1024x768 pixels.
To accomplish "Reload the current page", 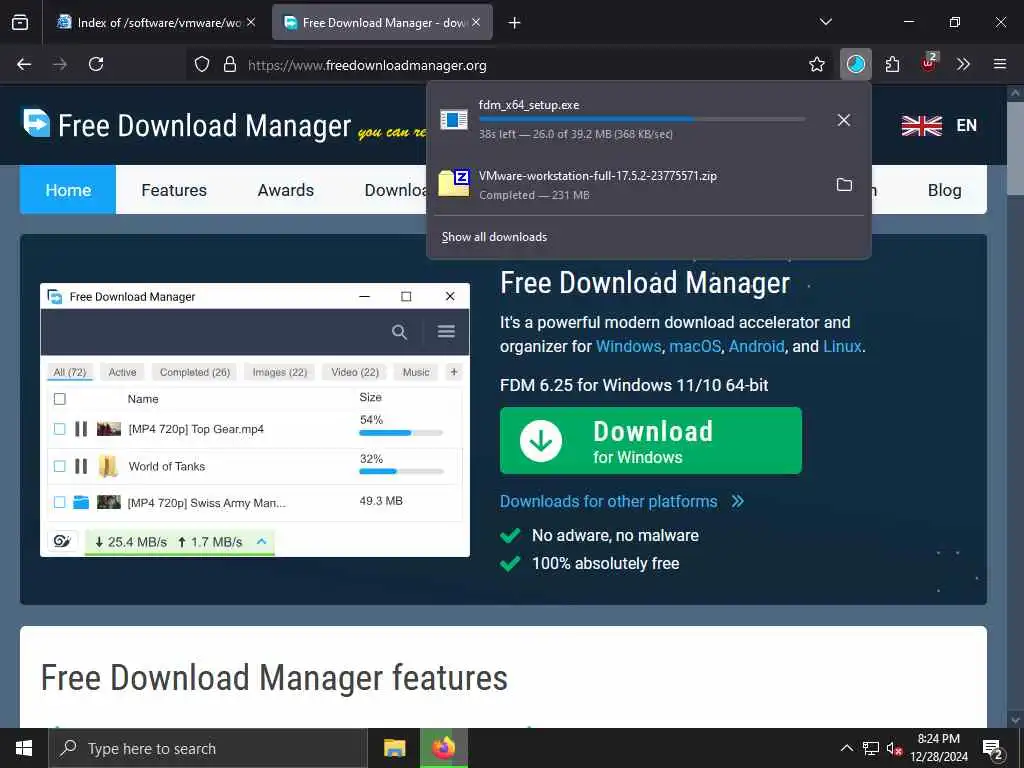I will [x=96, y=64].
